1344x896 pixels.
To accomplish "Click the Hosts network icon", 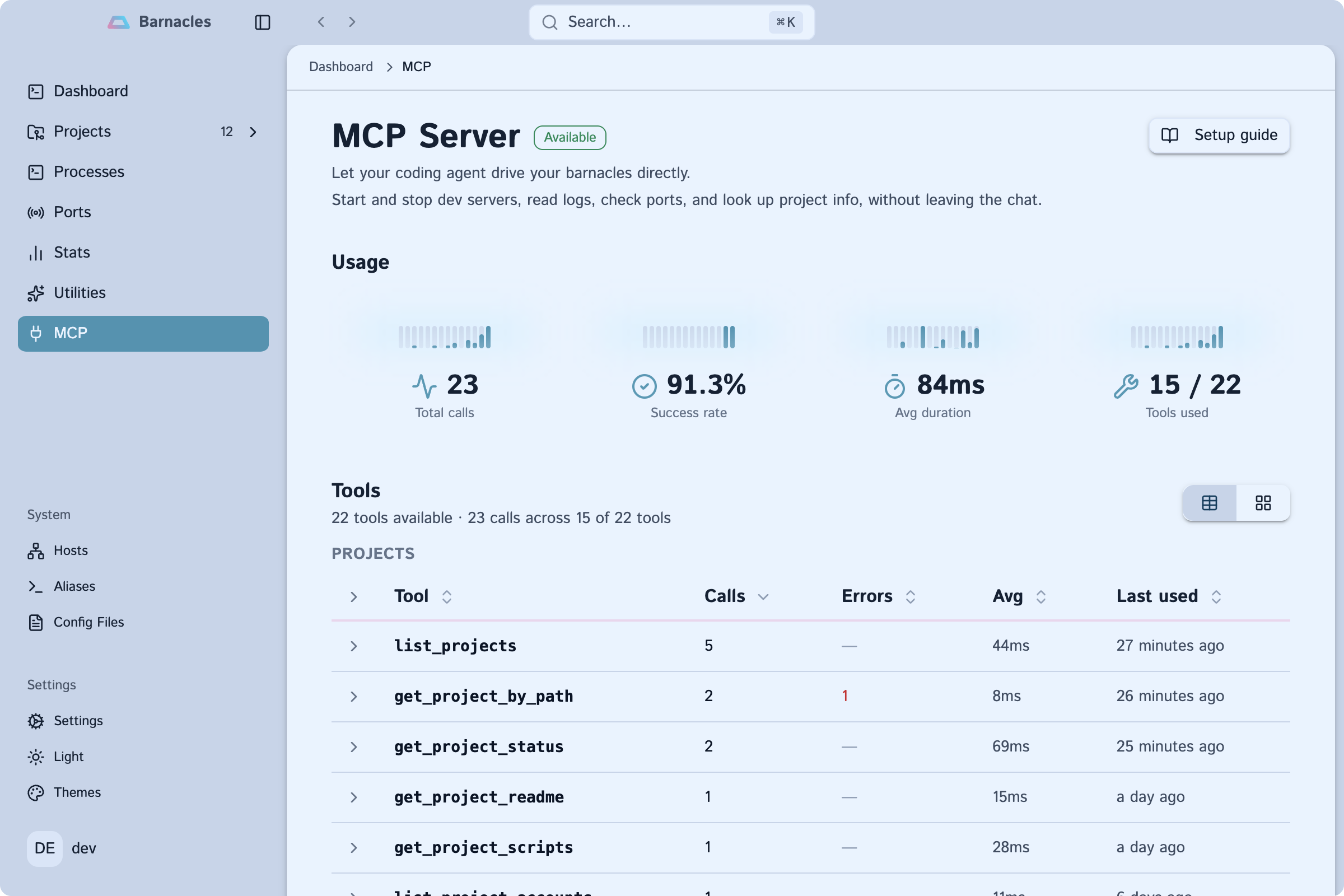I will 35,551.
